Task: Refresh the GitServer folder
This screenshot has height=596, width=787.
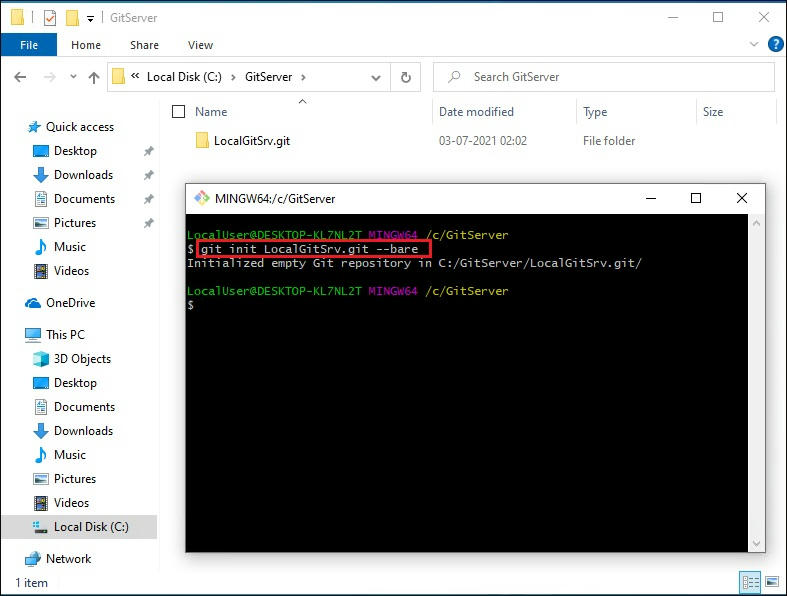Action: click(406, 77)
